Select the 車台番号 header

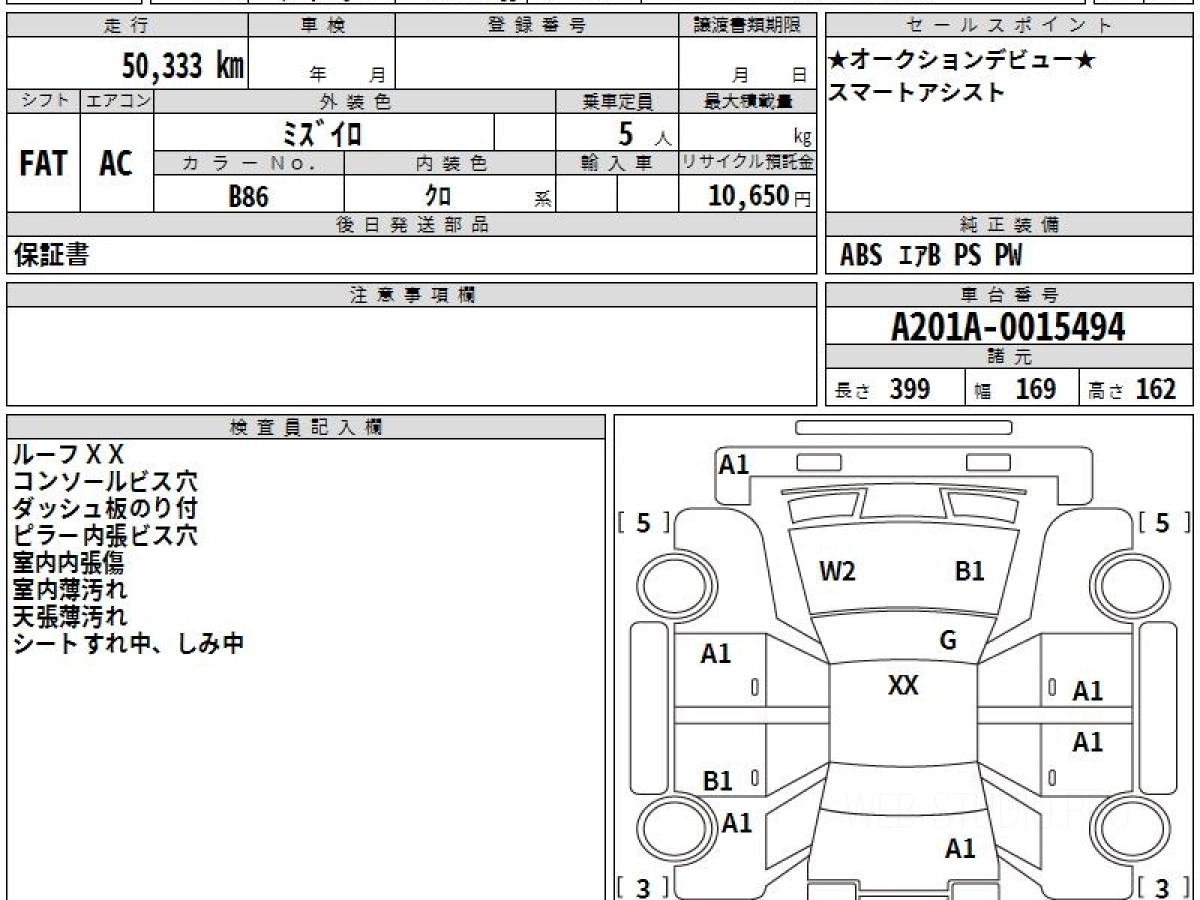[x=1010, y=295]
